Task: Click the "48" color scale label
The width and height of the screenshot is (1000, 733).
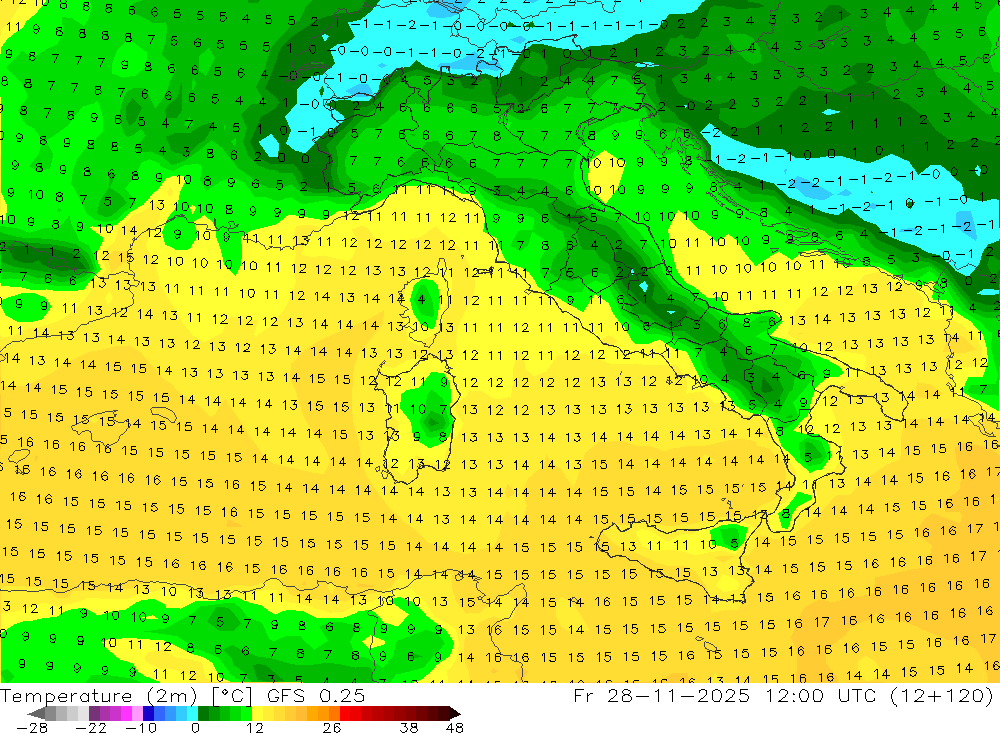Action: [x=454, y=727]
